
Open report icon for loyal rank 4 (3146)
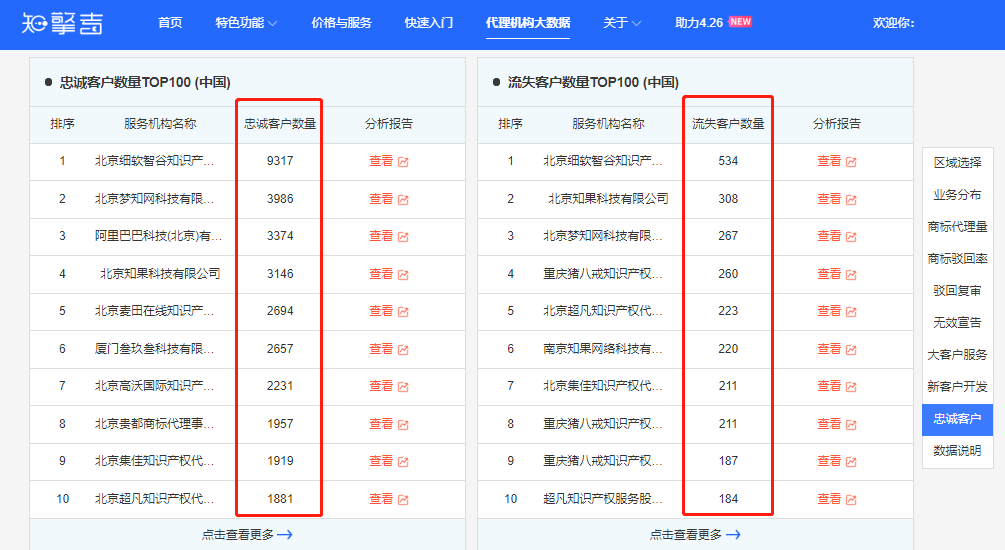pos(403,274)
